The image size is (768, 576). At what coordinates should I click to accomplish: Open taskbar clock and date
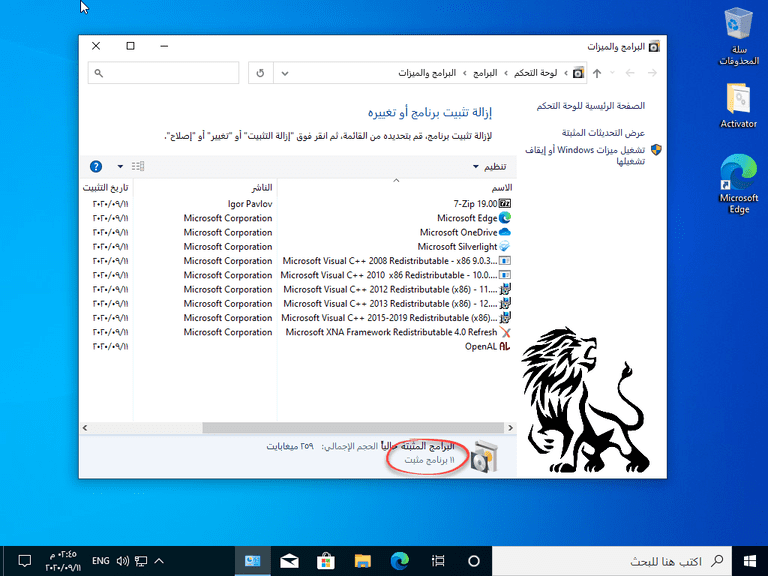coord(63,561)
